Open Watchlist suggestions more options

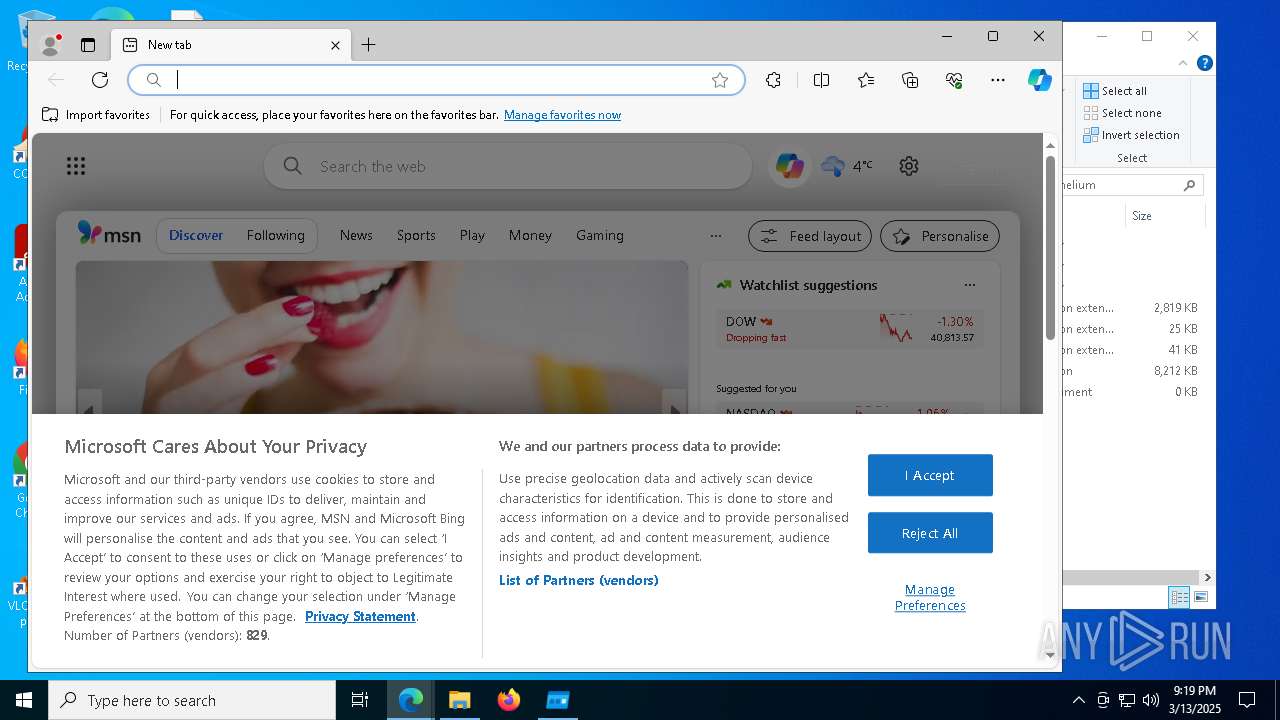pos(969,285)
